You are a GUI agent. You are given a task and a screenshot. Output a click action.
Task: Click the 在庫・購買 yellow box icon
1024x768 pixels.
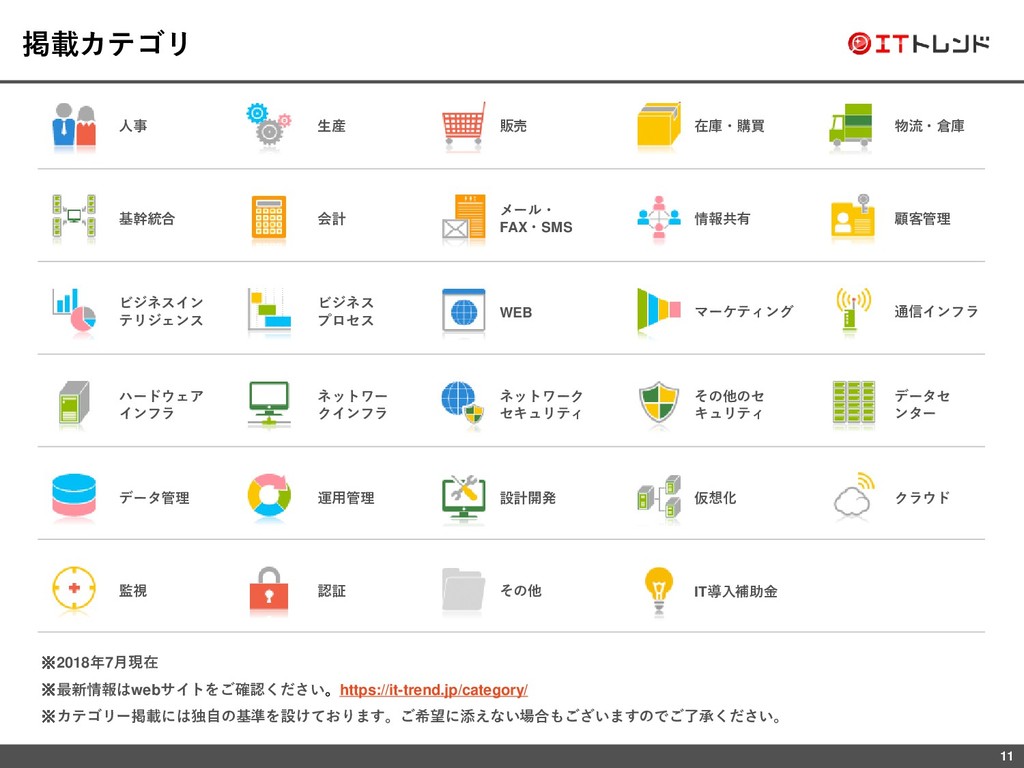(658, 123)
